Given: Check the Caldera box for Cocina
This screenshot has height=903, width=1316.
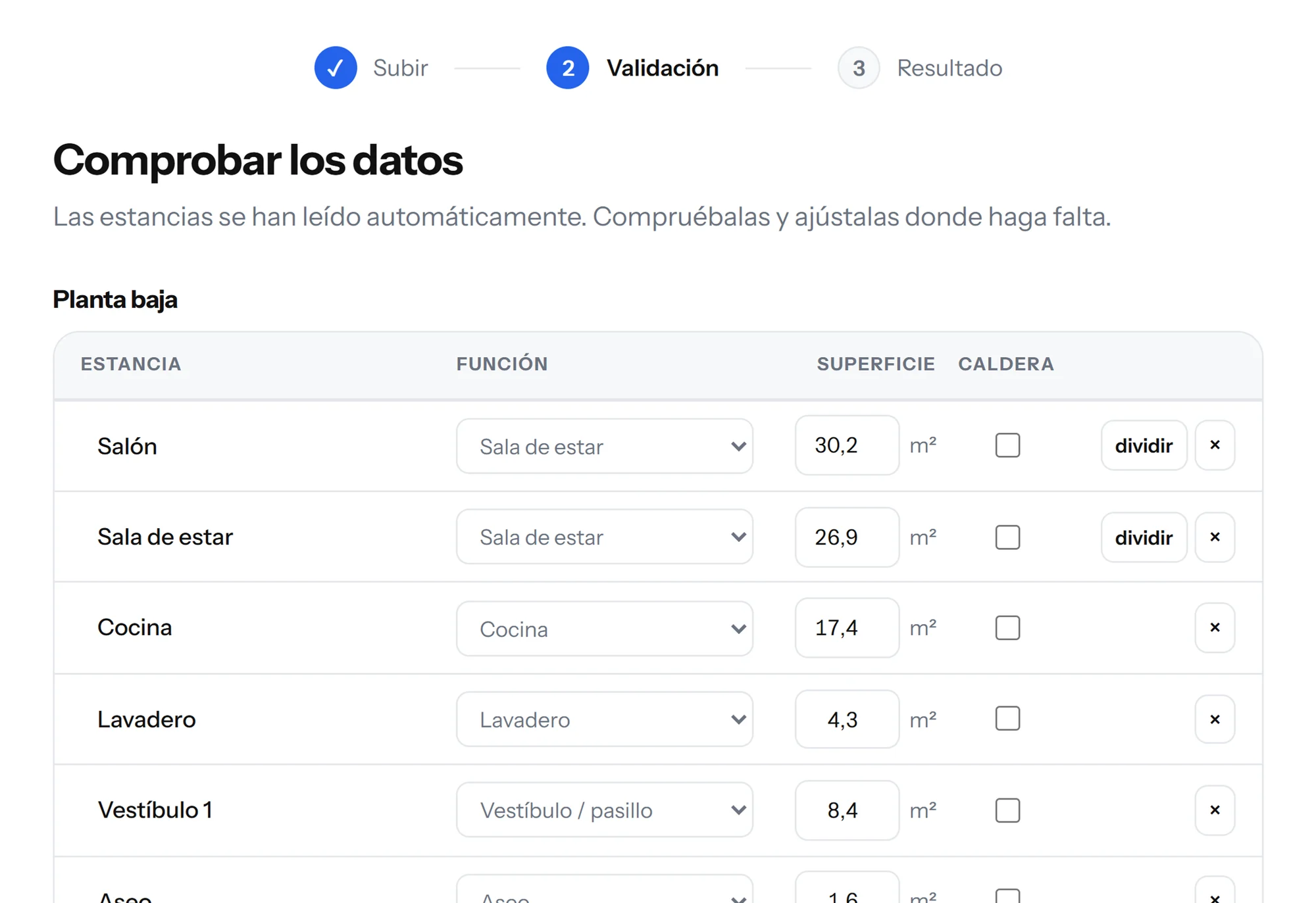Looking at the screenshot, I should point(1007,628).
